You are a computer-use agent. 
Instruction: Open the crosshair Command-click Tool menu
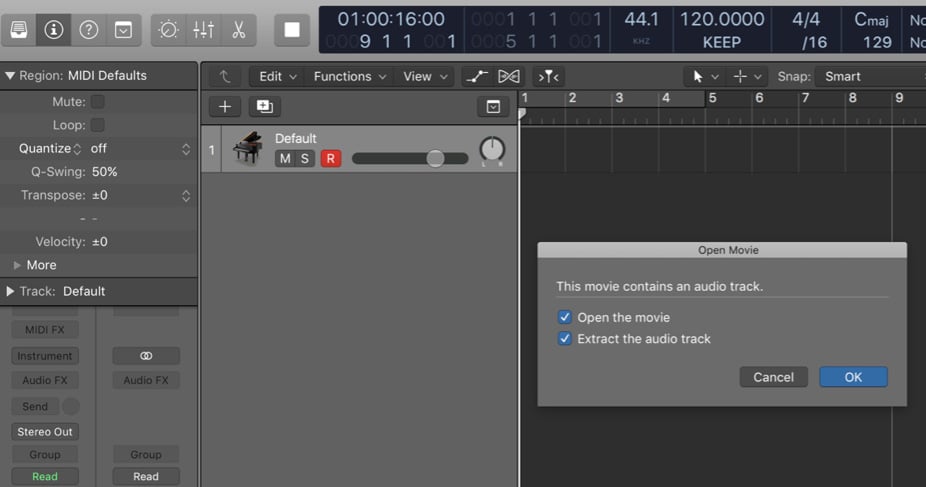tap(746, 77)
